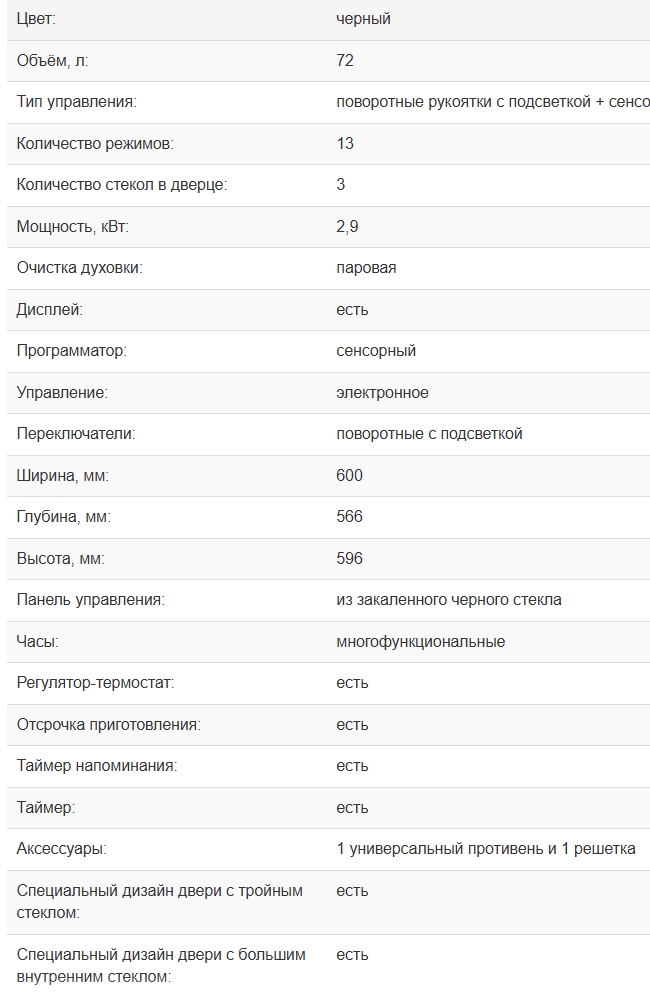This screenshot has width=650, height=1004.
Task: Click the modes count value "13"
Action: pyautogui.click(x=345, y=144)
